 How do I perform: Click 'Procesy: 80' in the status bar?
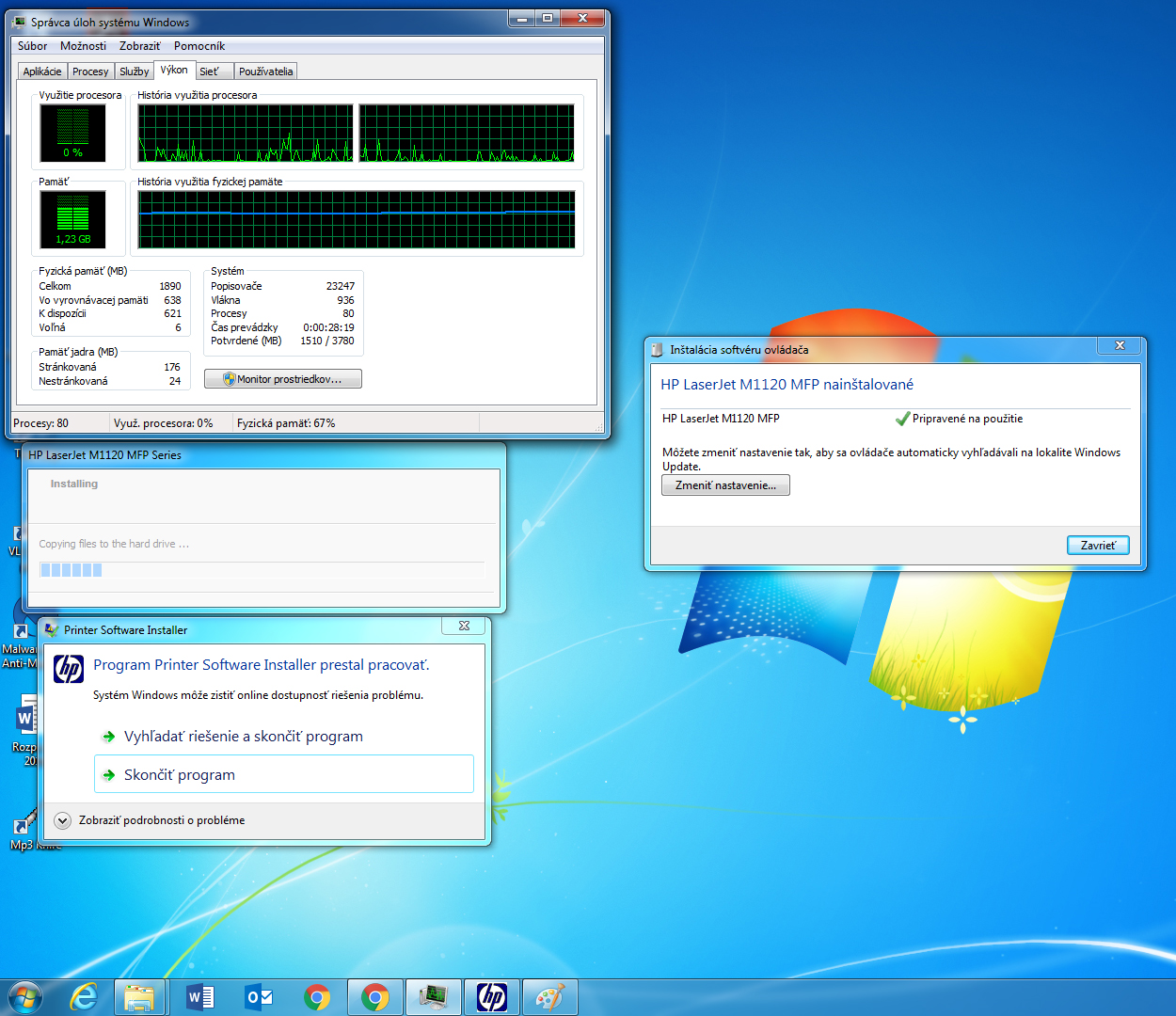click(40, 423)
